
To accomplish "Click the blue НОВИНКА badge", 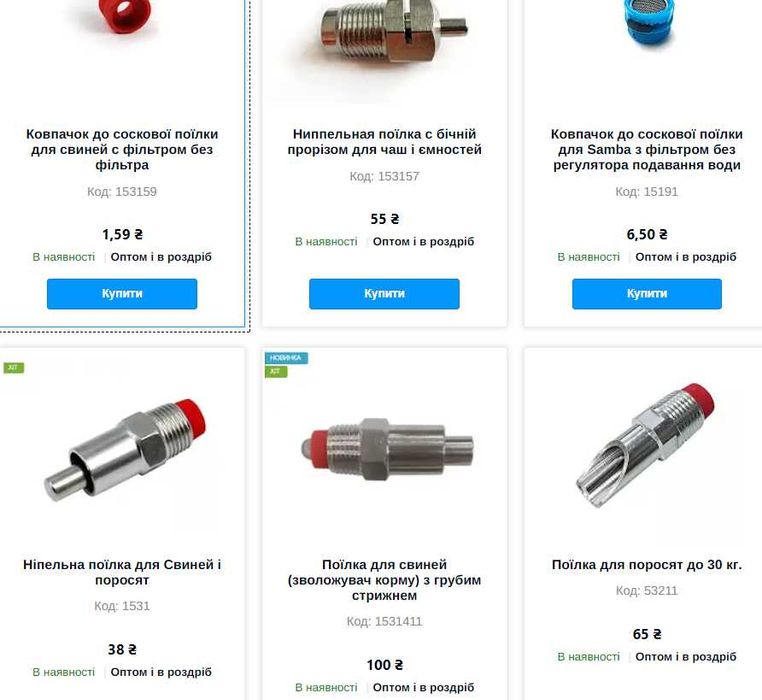I will click(x=286, y=358).
